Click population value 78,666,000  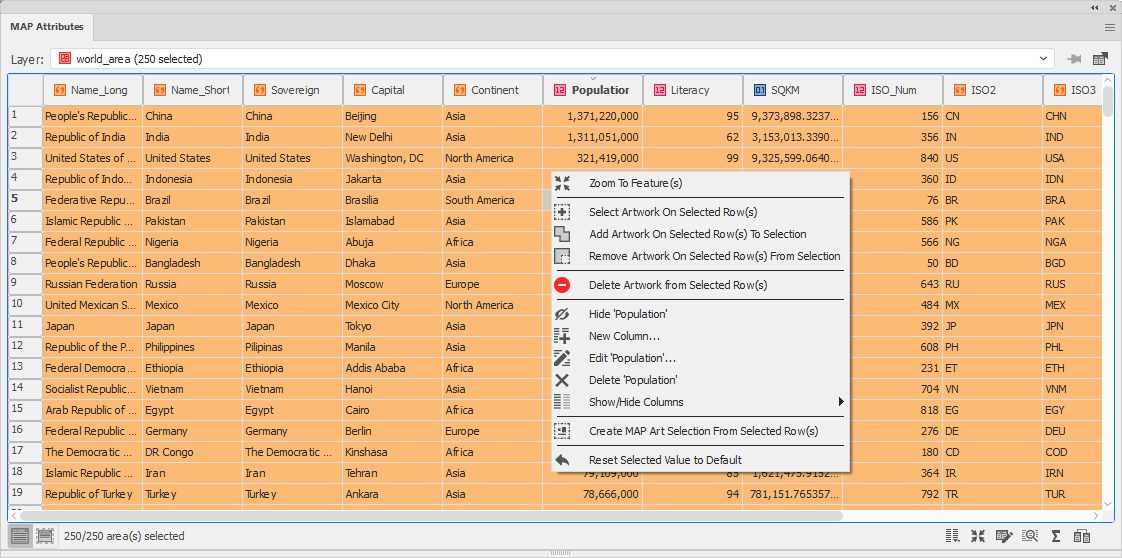pyautogui.click(x=593, y=494)
